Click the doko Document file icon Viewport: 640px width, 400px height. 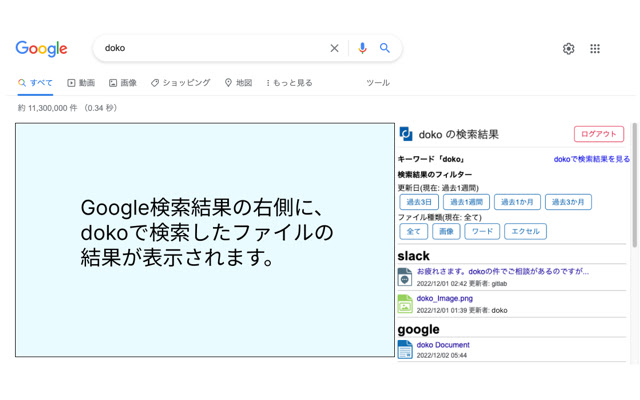(405, 349)
